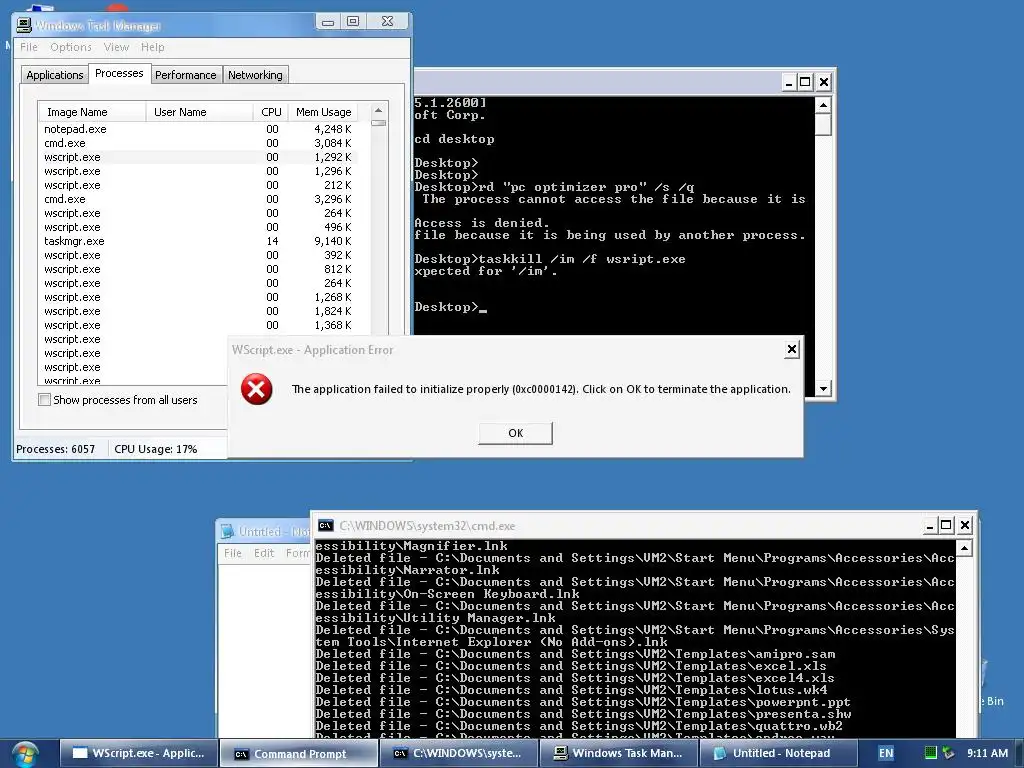Sort processes by Image Name column

coord(92,112)
